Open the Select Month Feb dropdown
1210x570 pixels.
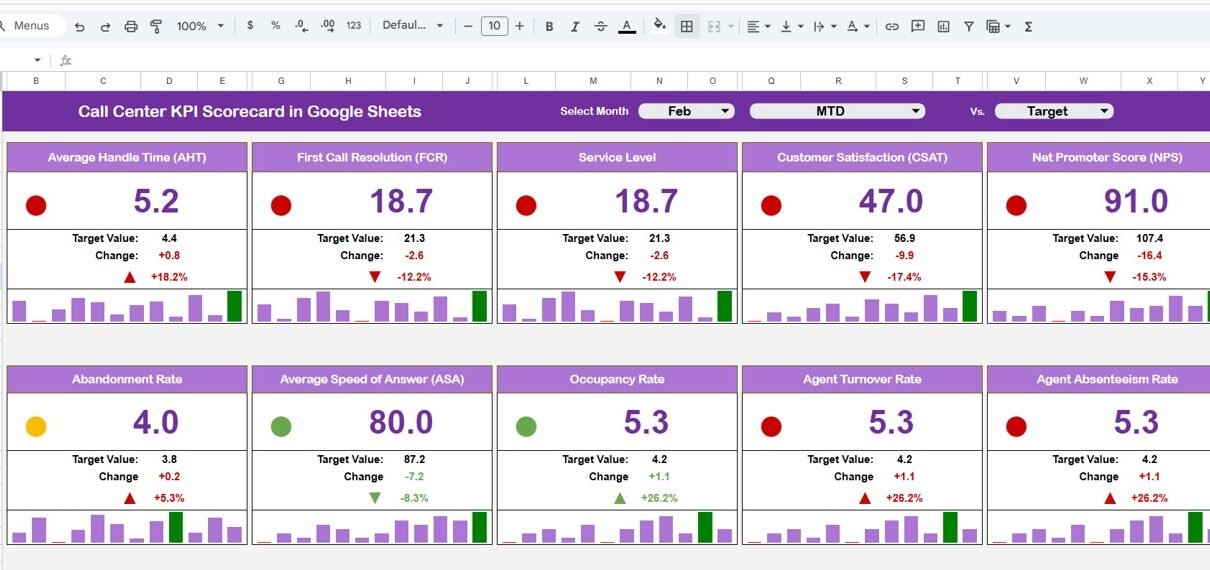coord(686,111)
